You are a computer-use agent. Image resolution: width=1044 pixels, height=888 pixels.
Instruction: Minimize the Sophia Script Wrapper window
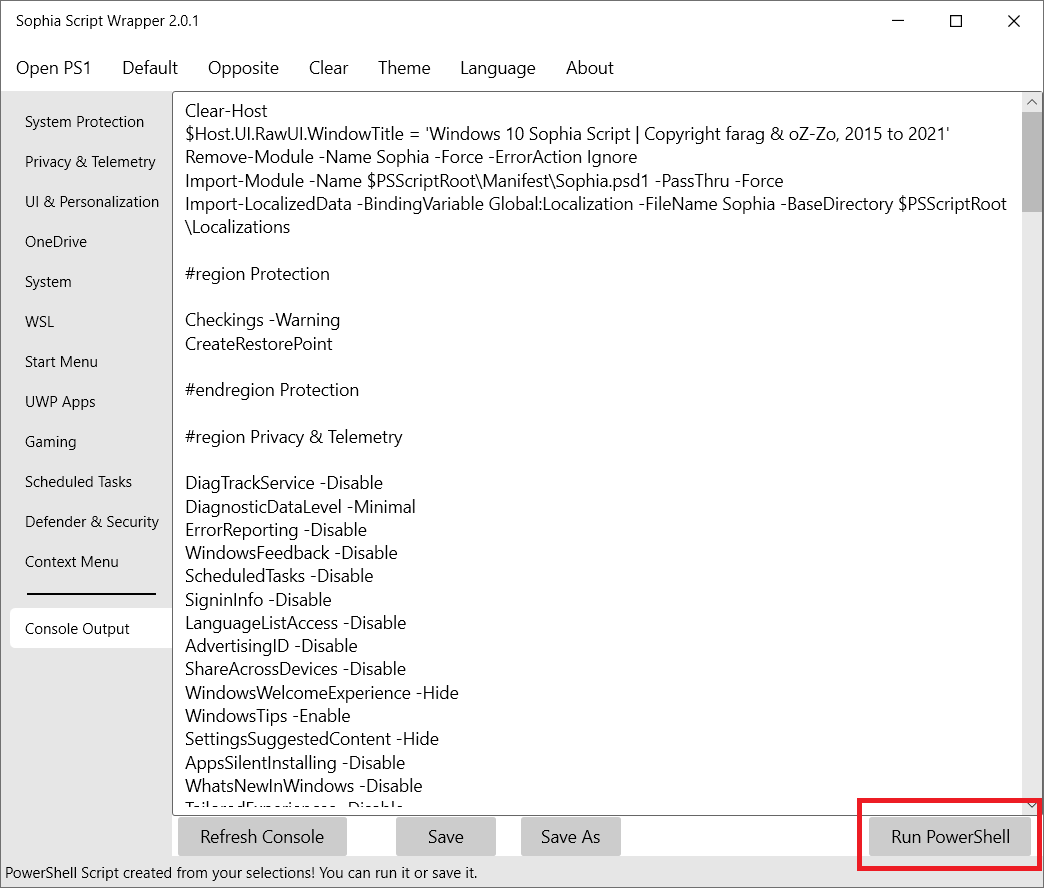pos(898,21)
